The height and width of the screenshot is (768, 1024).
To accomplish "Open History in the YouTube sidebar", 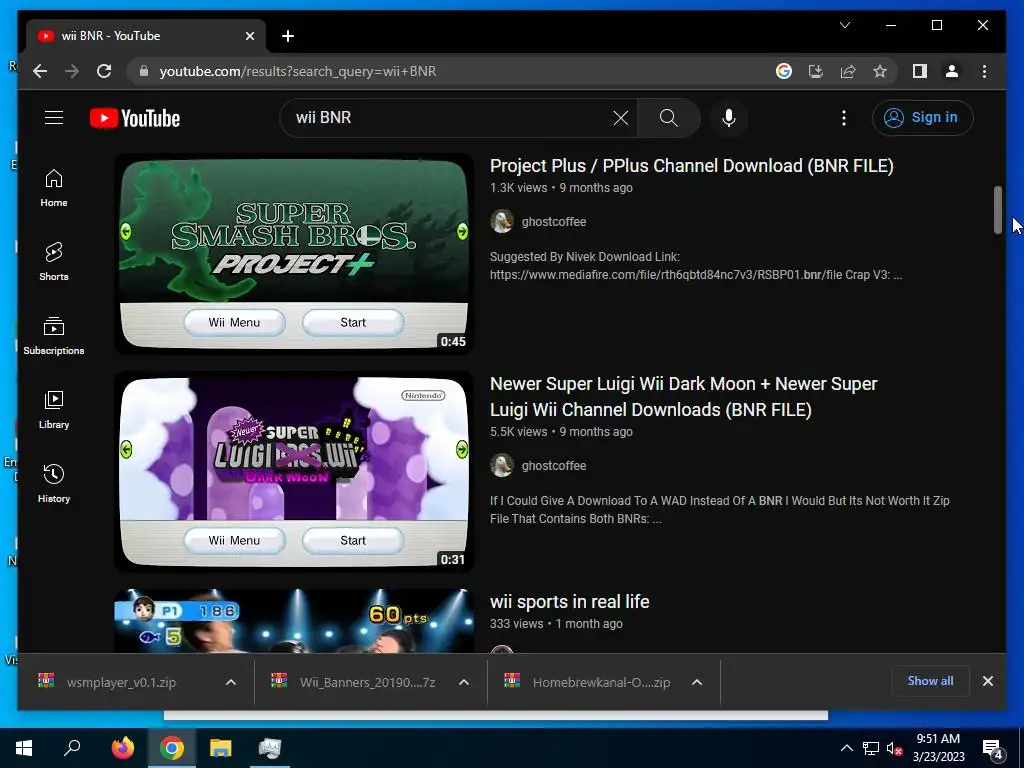I will tap(54, 483).
